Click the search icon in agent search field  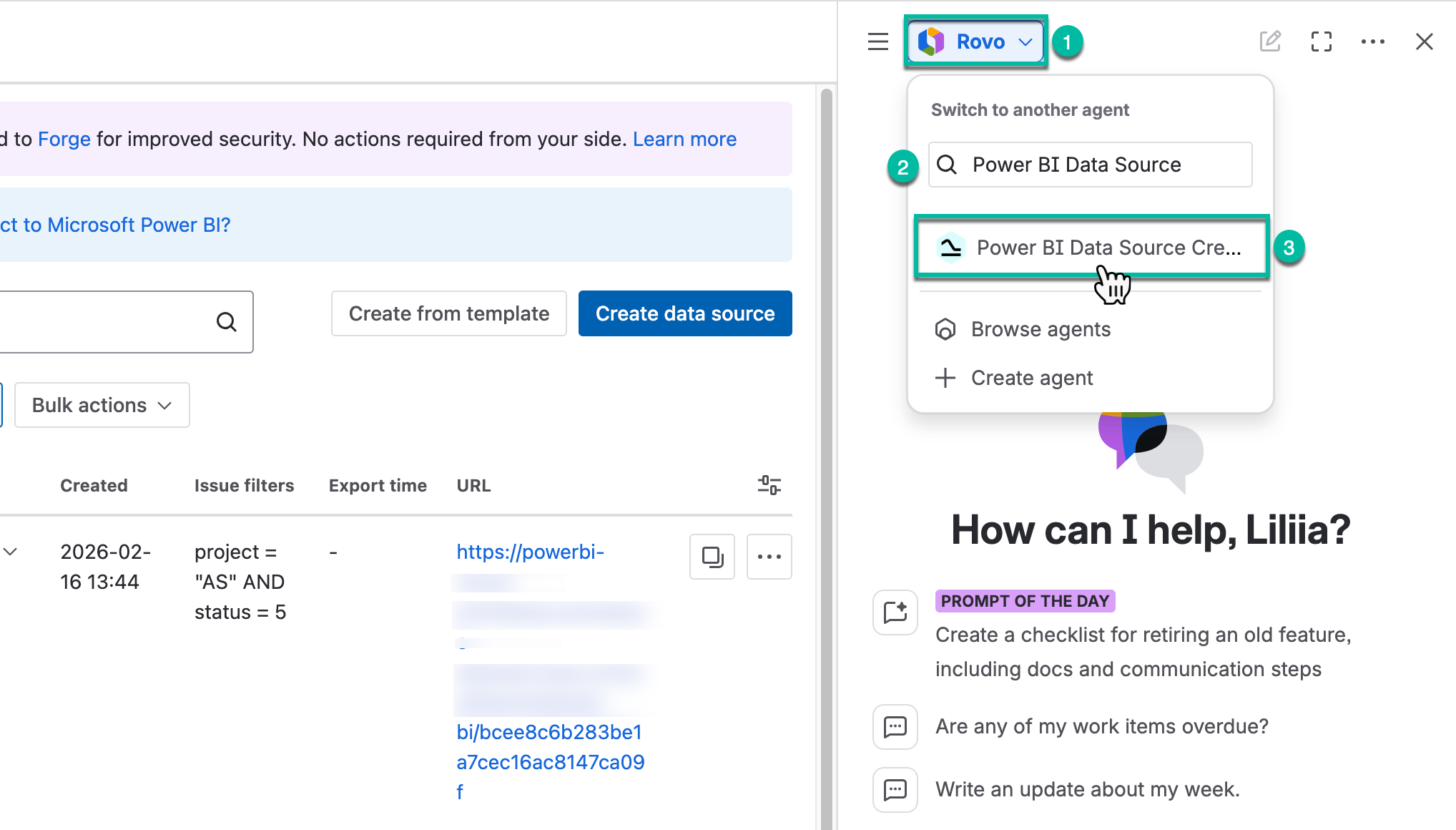pyautogui.click(x=947, y=165)
